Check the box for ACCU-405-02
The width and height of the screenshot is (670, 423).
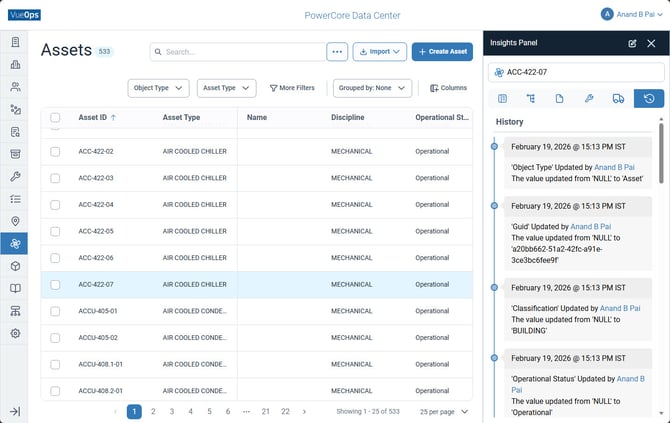[55, 338]
